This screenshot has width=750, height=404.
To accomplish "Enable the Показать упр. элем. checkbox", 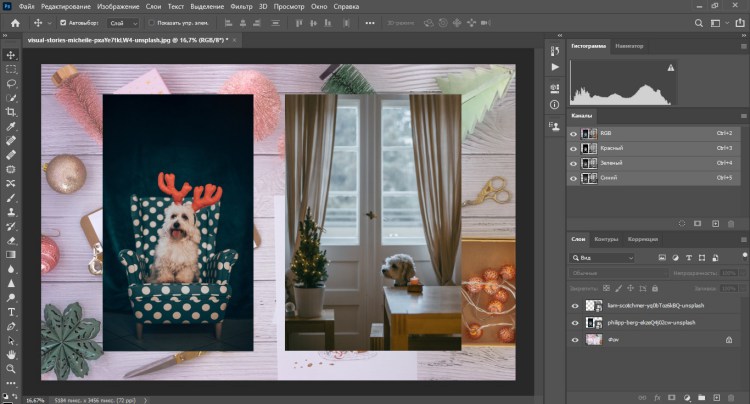I will 151,22.
